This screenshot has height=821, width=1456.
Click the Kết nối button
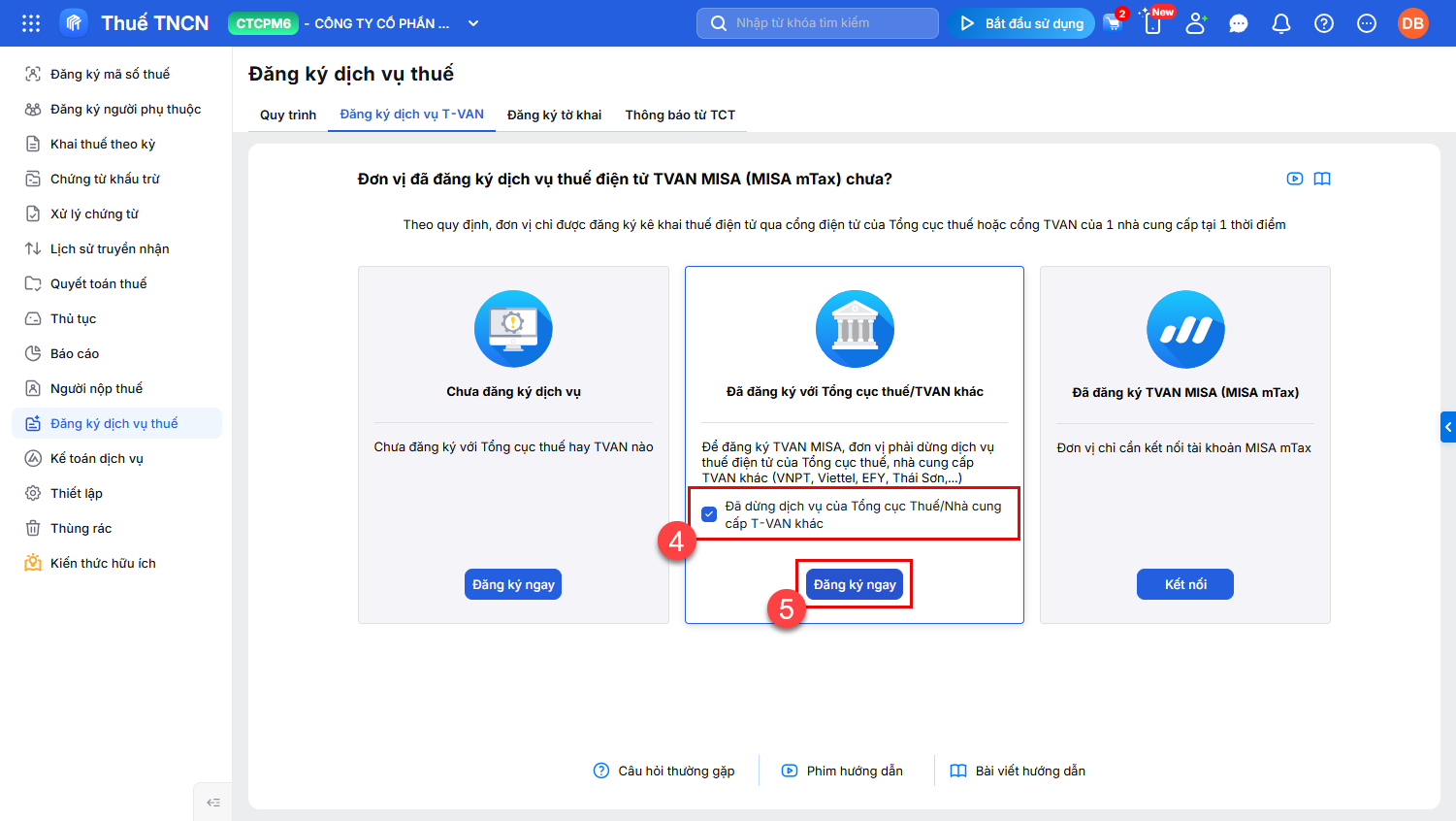click(1185, 584)
